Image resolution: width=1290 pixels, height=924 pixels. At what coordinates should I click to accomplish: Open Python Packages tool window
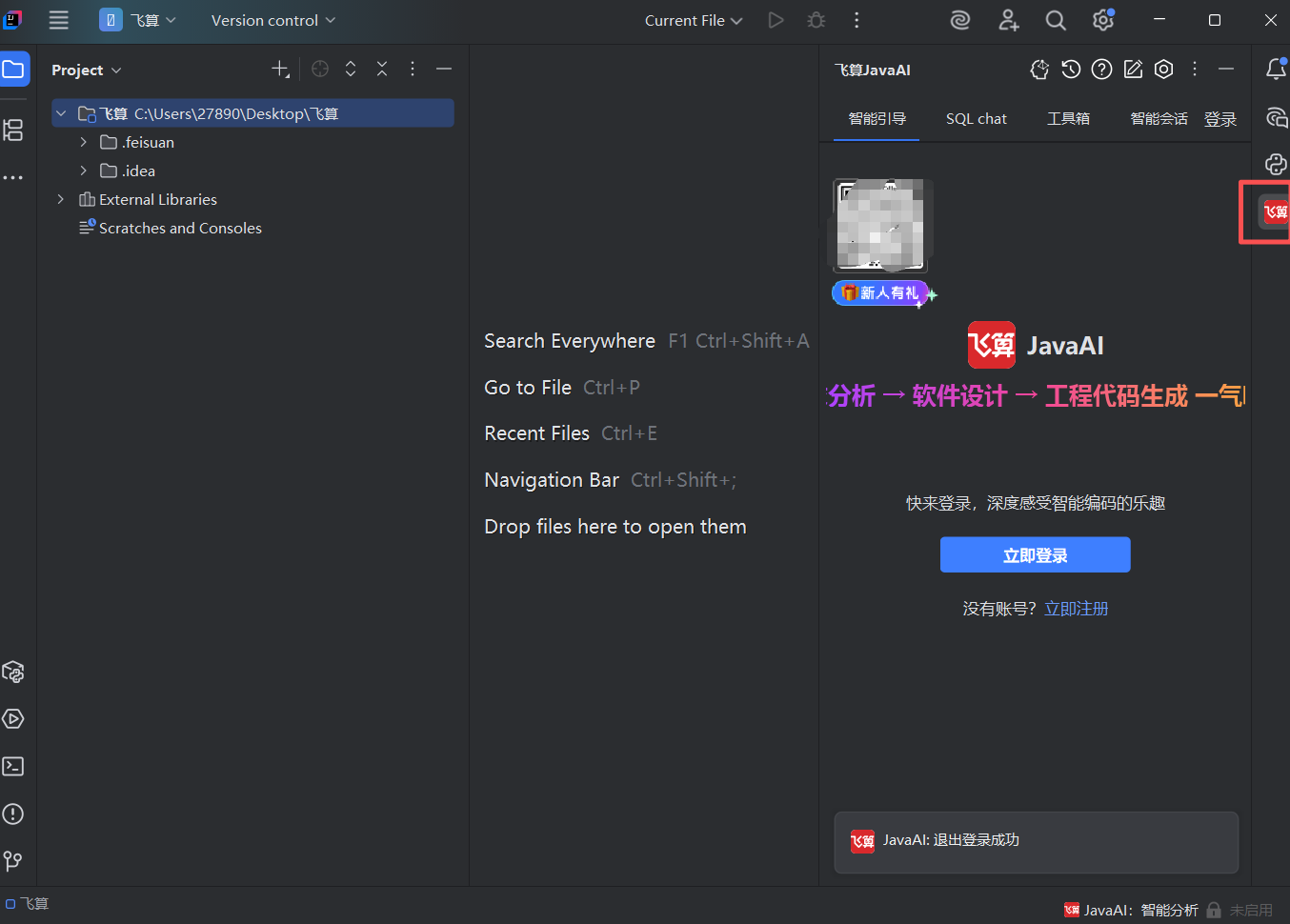(x=13, y=672)
